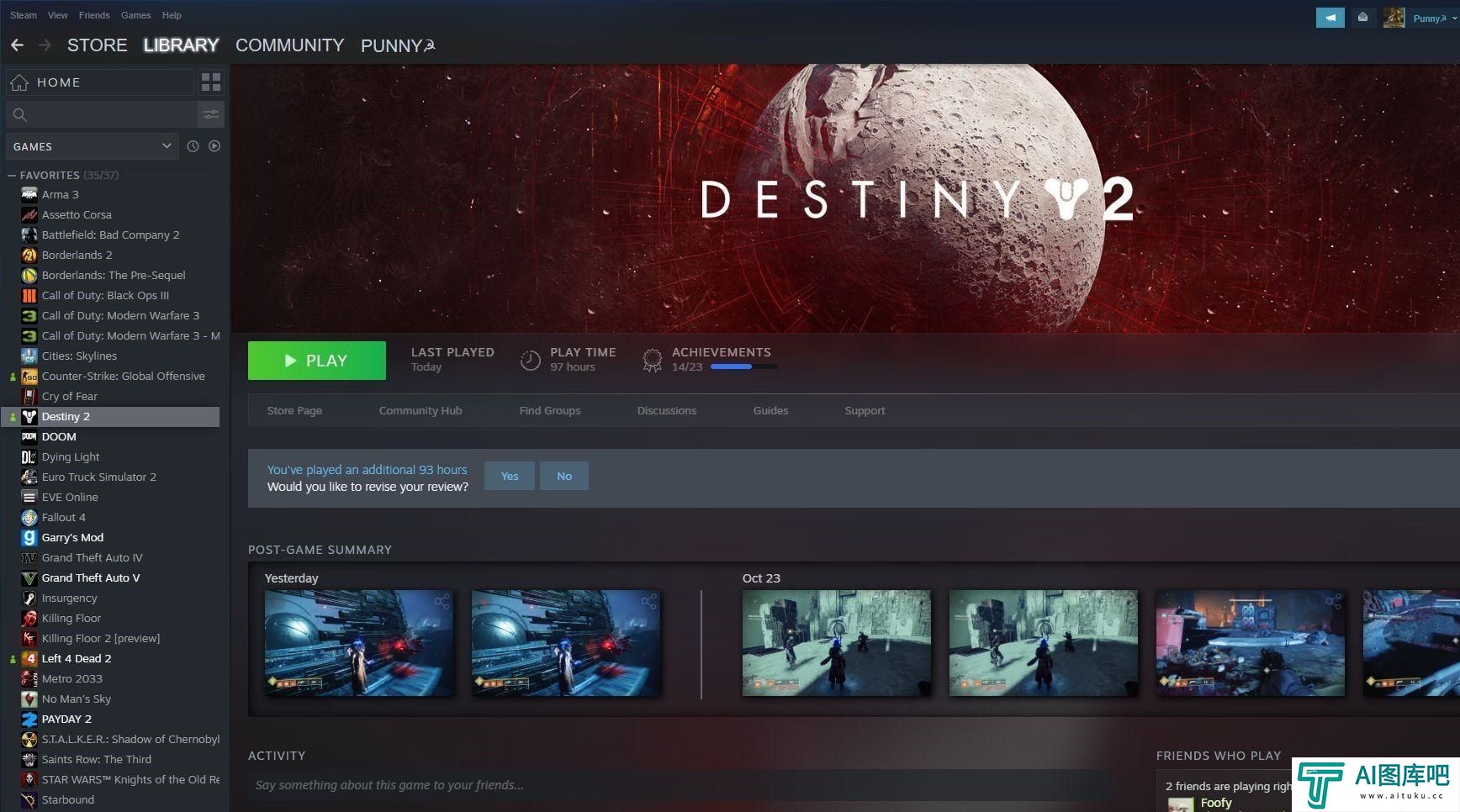Screen dimensions: 1460x812
Task: Open the achievements ribbon icon
Action: (x=652, y=361)
